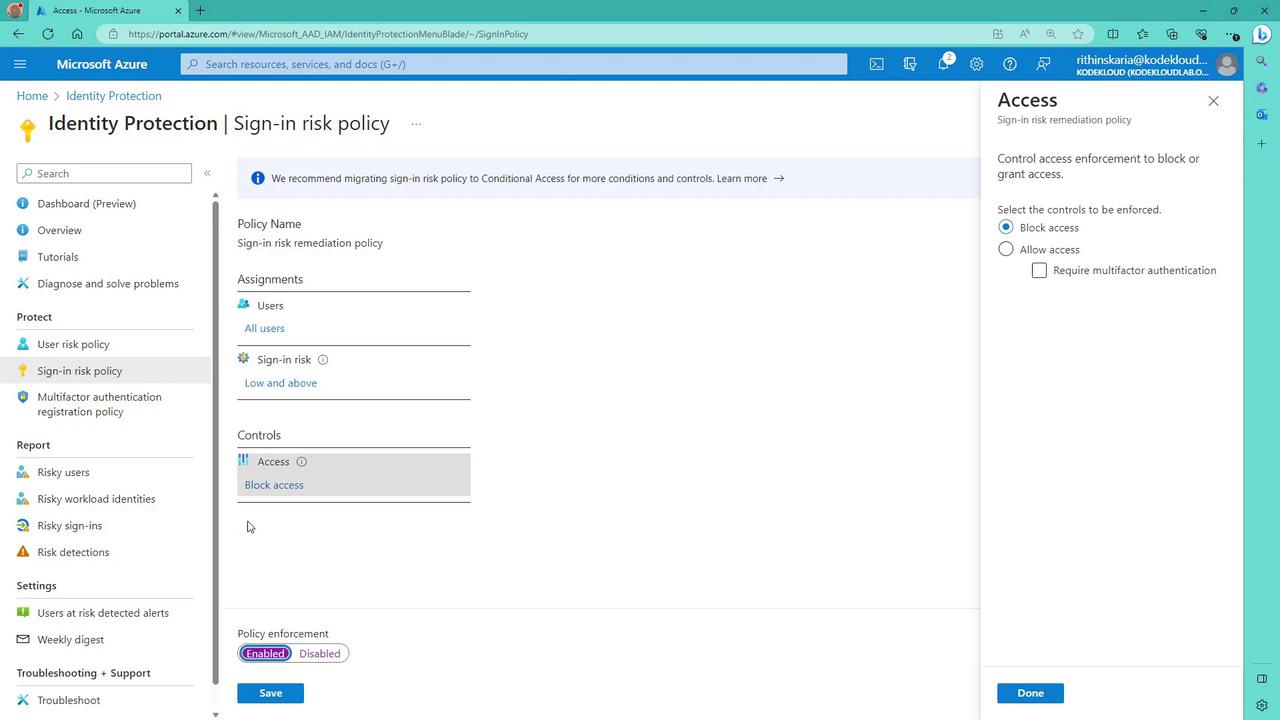Click the sidebar menu Search box
The image size is (1280, 720).
104,174
